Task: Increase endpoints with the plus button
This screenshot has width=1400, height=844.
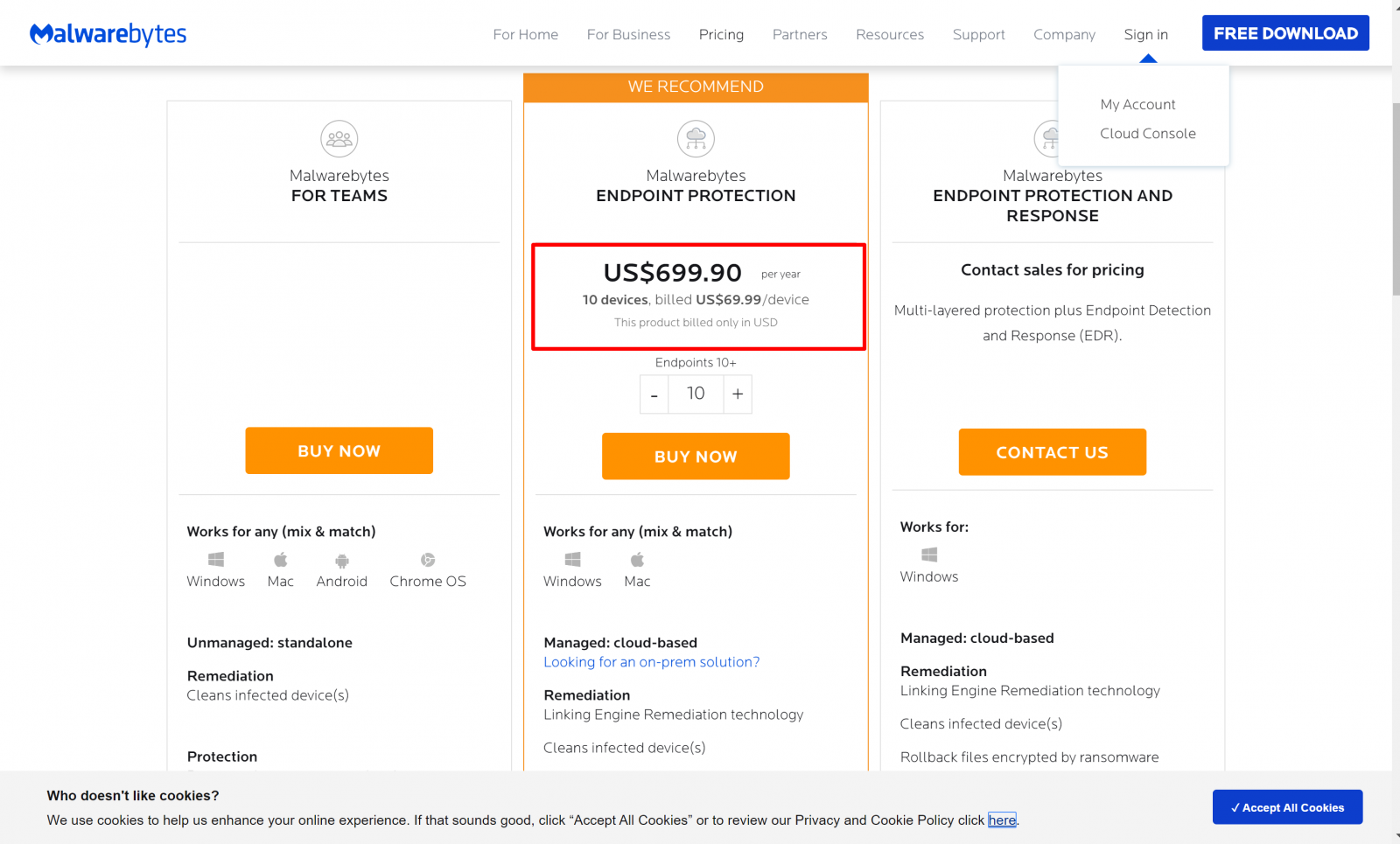Action: tap(738, 394)
